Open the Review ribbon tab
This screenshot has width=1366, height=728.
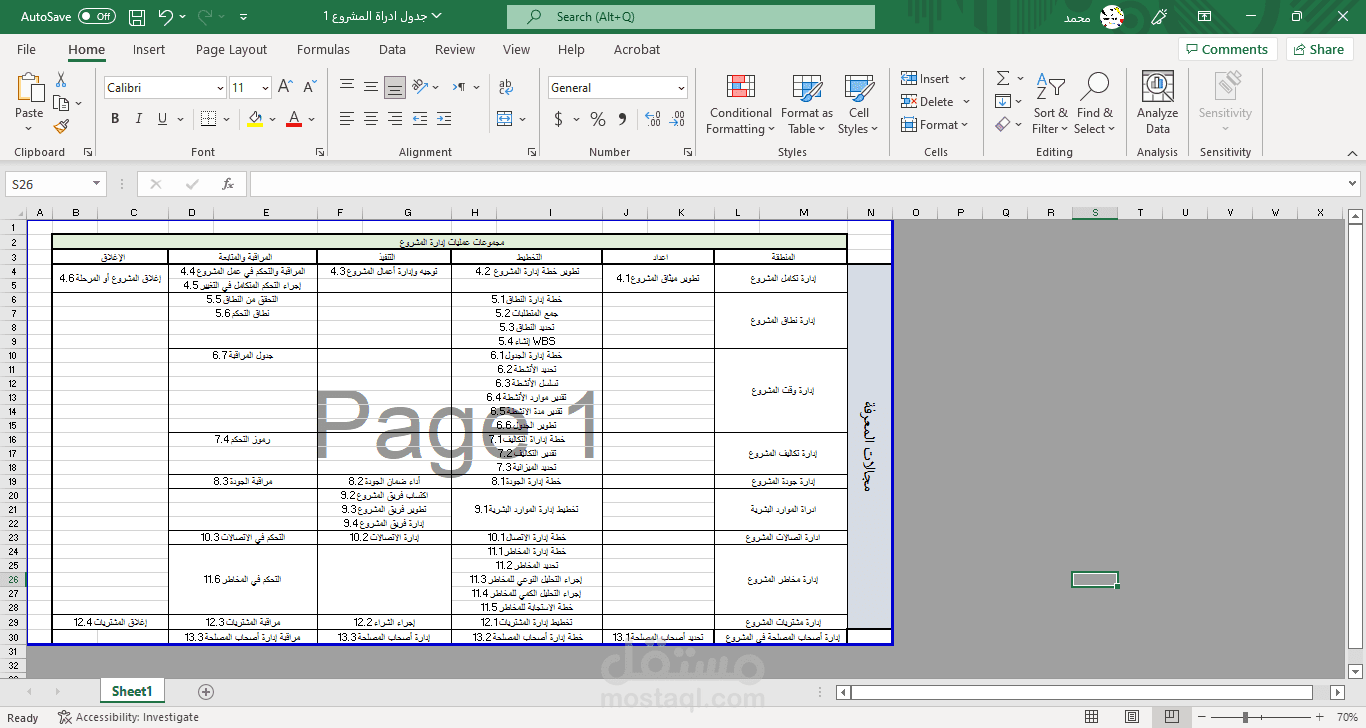click(454, 49)
